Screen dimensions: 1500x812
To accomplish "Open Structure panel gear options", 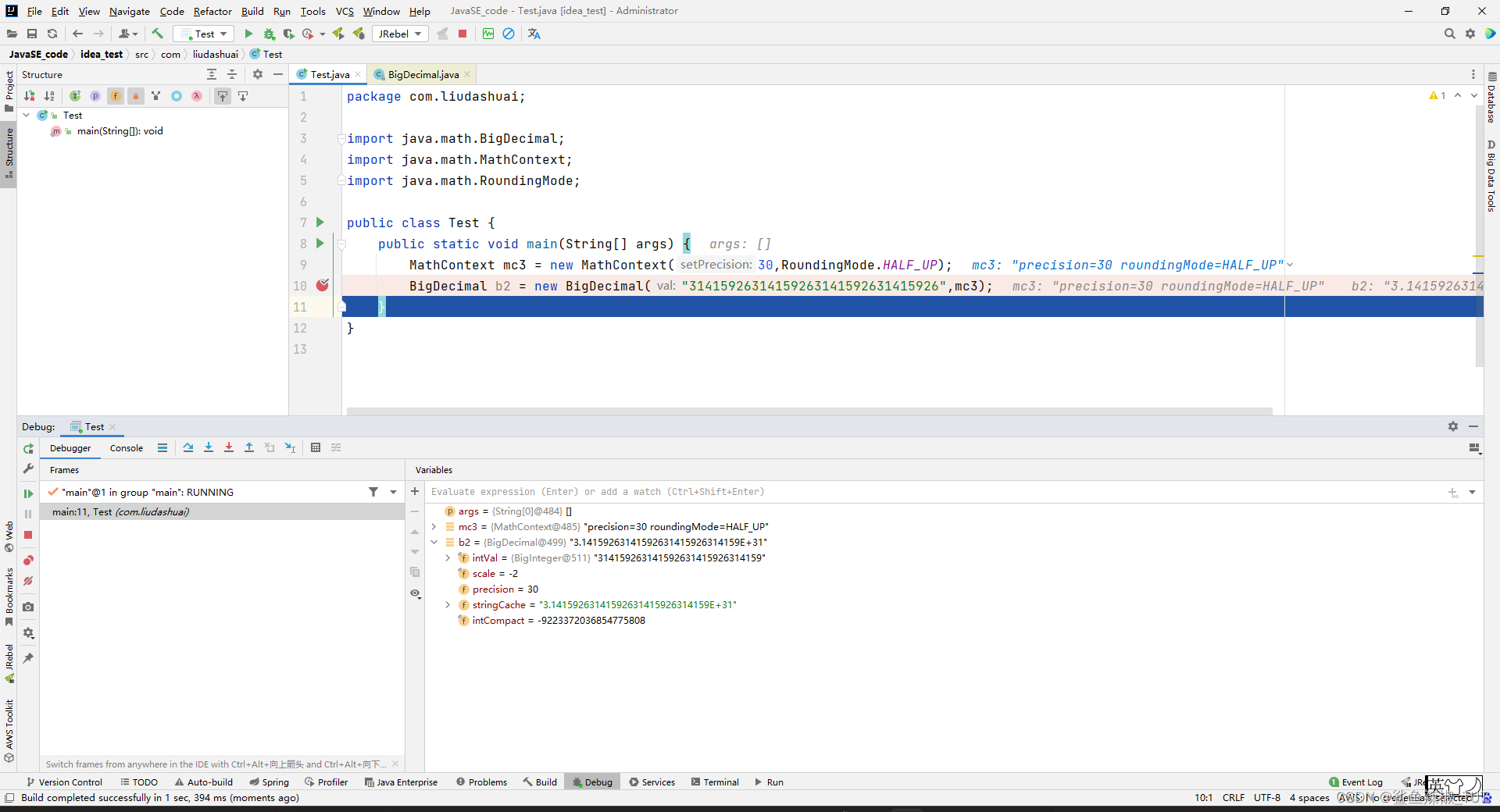I will [258, 74].
